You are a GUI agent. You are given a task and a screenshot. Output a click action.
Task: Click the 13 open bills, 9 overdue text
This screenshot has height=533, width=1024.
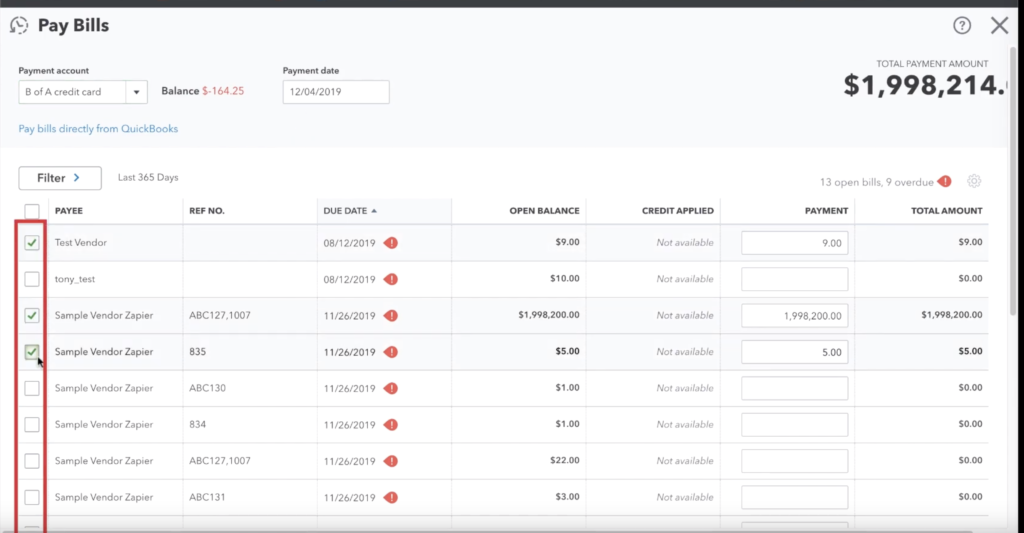tap(876, 182)
